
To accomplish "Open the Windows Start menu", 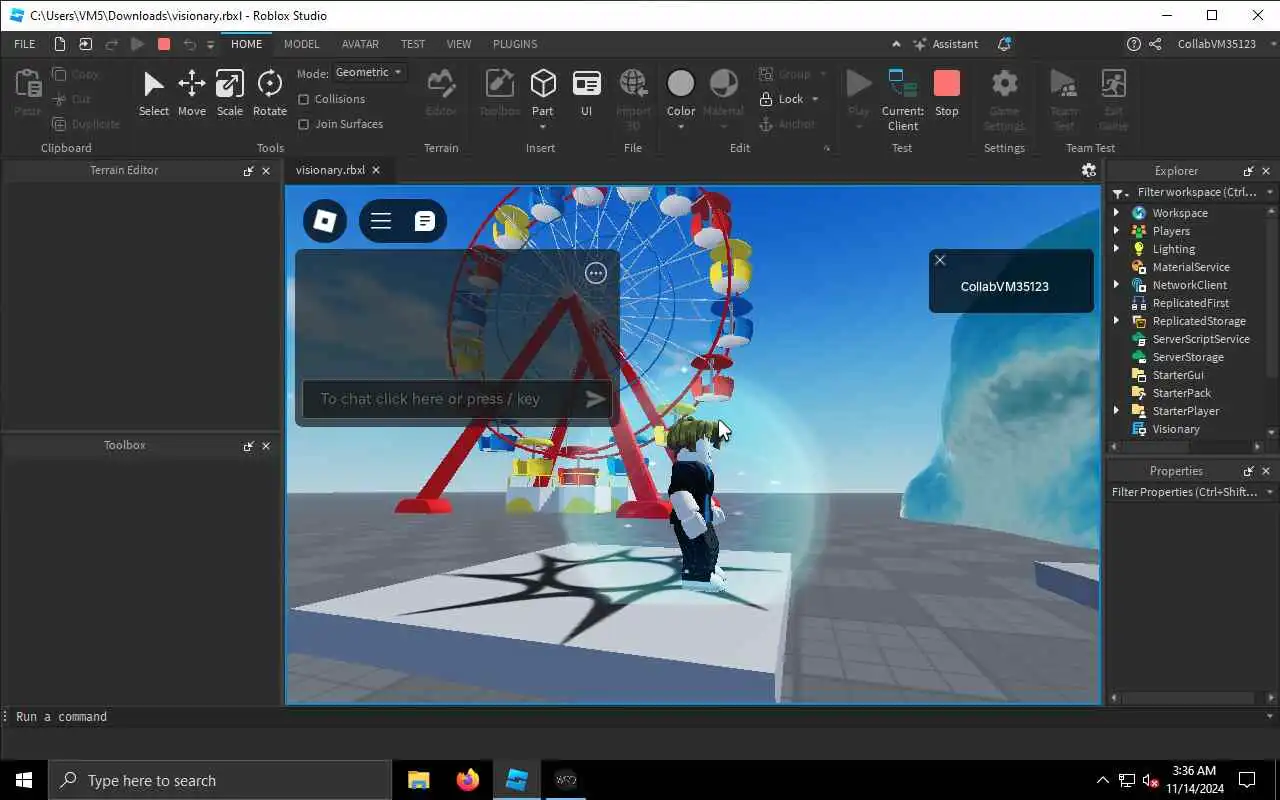I will (x=24, y=780).
